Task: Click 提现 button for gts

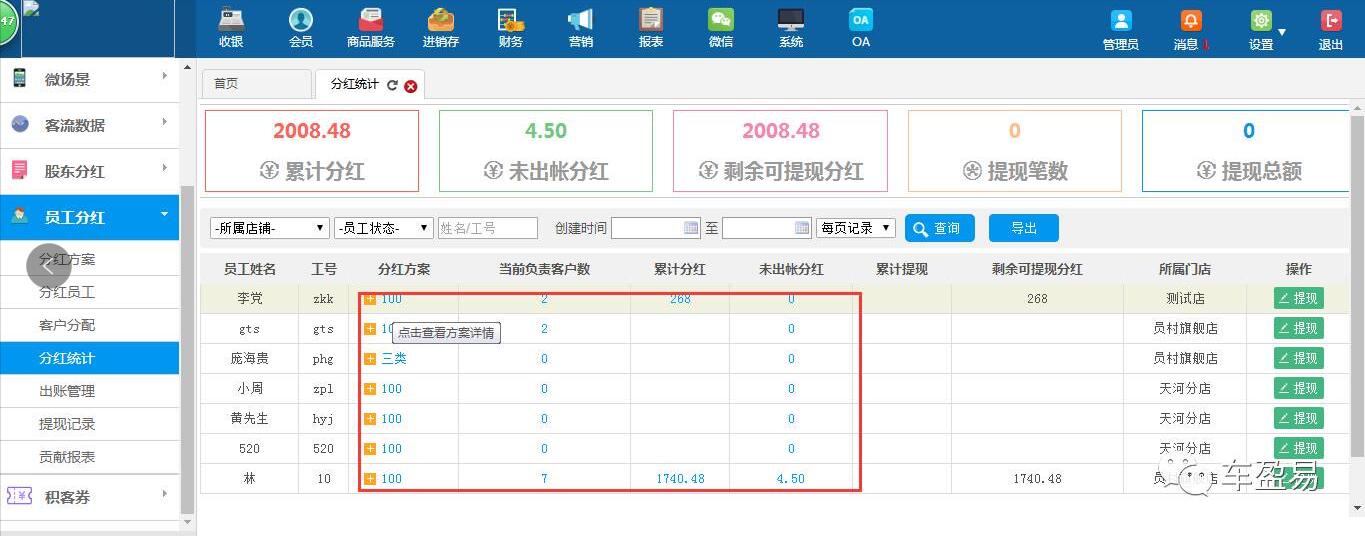Action: tap(1298, 328)
